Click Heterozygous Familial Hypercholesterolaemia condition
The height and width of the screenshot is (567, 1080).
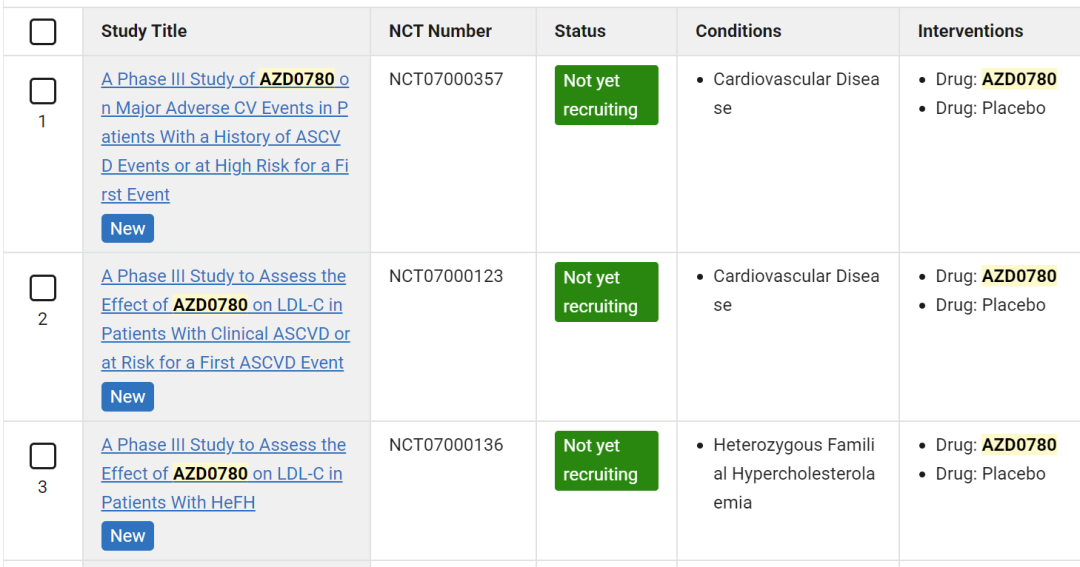(794, 474)
